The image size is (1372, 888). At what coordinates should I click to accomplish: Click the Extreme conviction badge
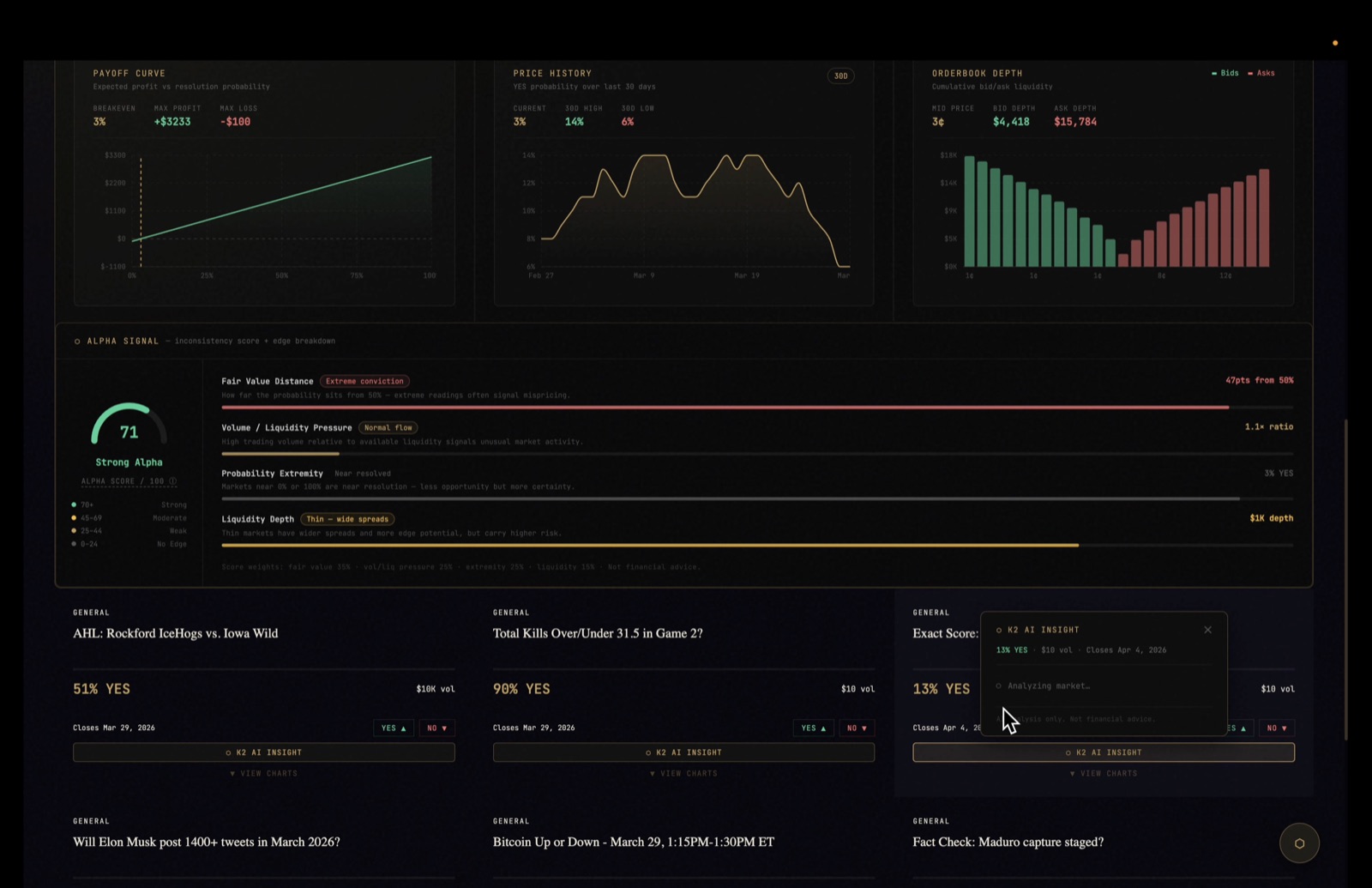coord(364,381)
